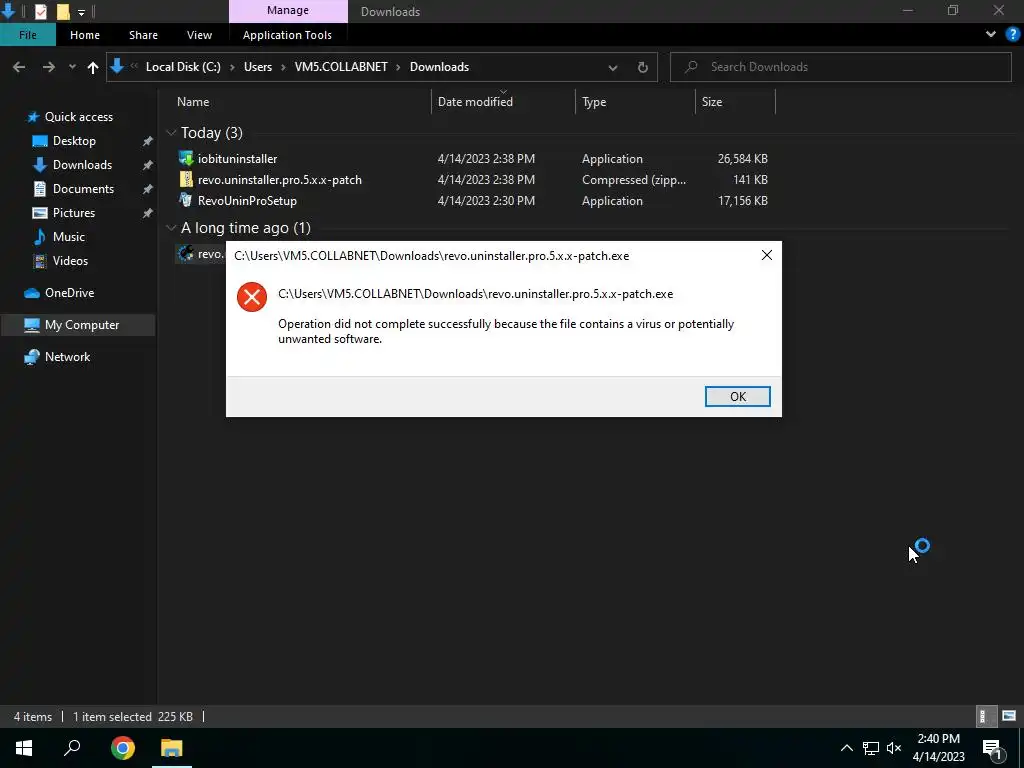1024x768 pixels.
Task: Select revo.uninstaller.pro.5.x.x-patch file name
Action: tap(280, 180)
